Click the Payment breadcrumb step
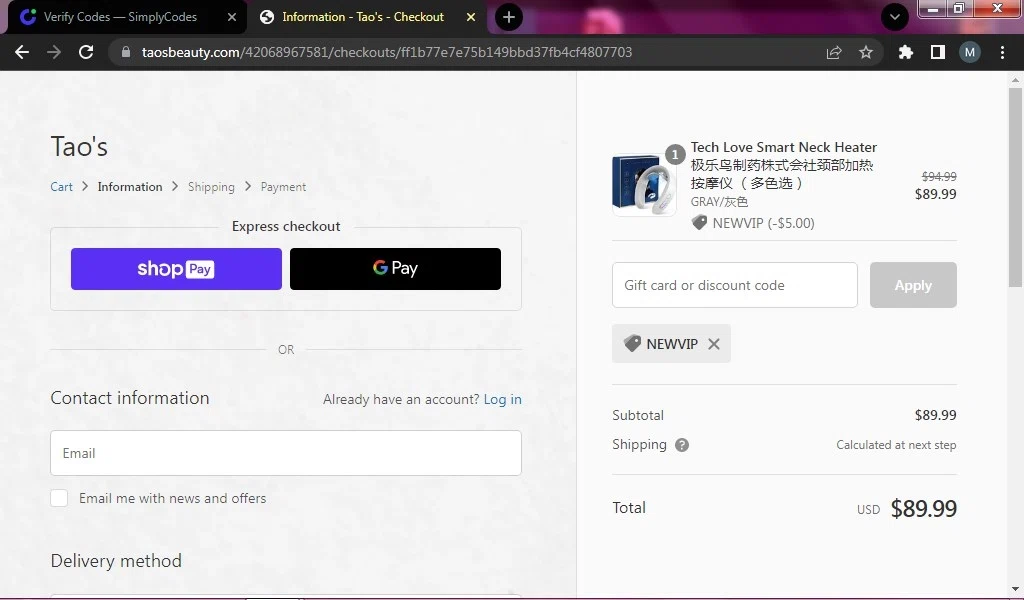 click(x=283, y=187)
